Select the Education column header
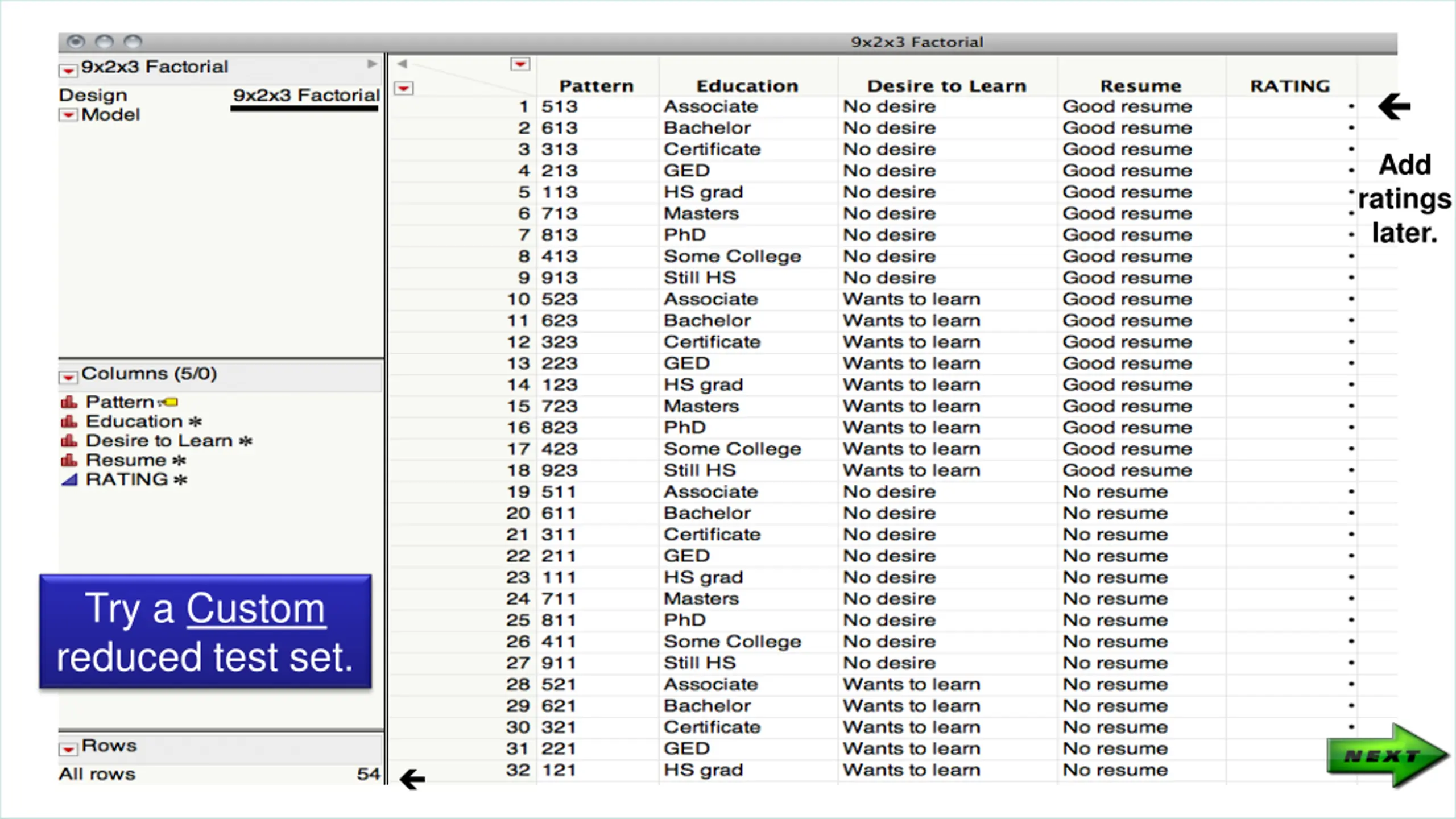1456x819 pixels. [747, 86]
